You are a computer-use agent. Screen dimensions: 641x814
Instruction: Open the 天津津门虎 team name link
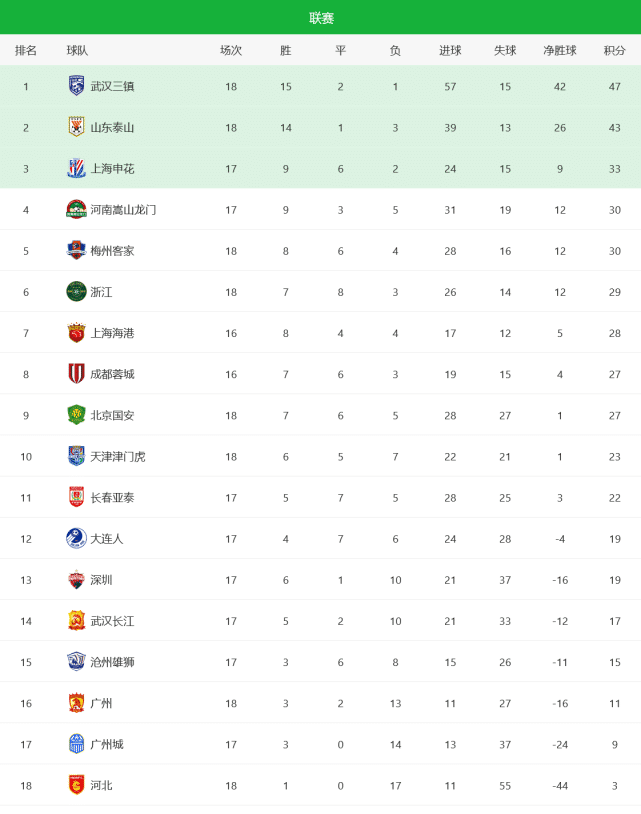[x=118, y=456]
